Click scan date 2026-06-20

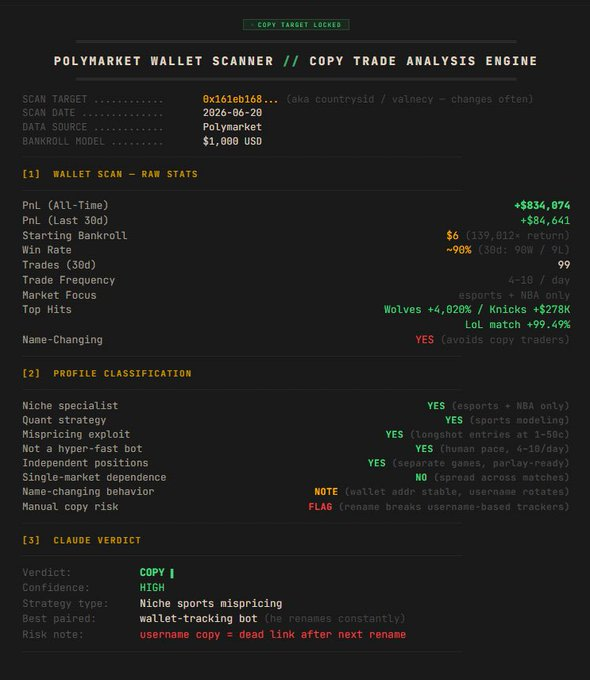point(232,113)
